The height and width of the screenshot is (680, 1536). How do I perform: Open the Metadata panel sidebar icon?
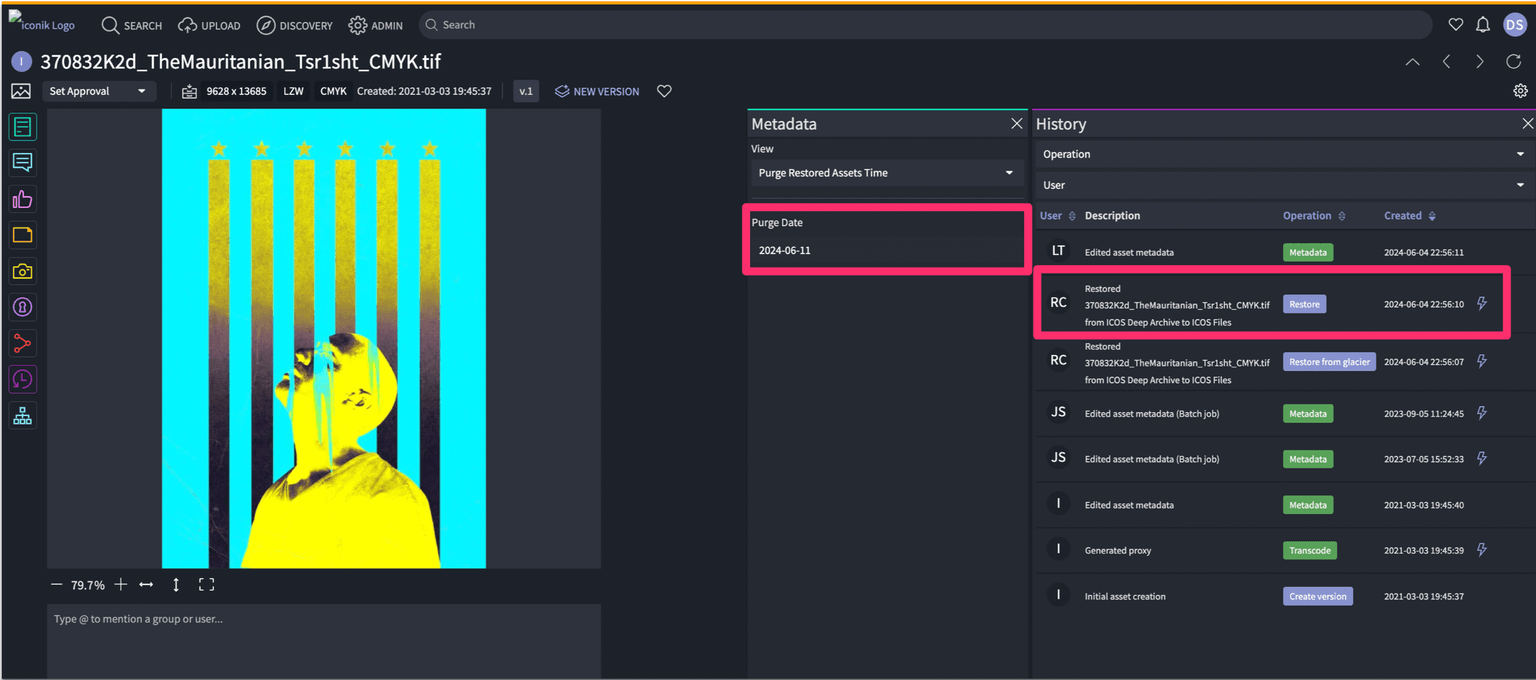coord(22,127)
